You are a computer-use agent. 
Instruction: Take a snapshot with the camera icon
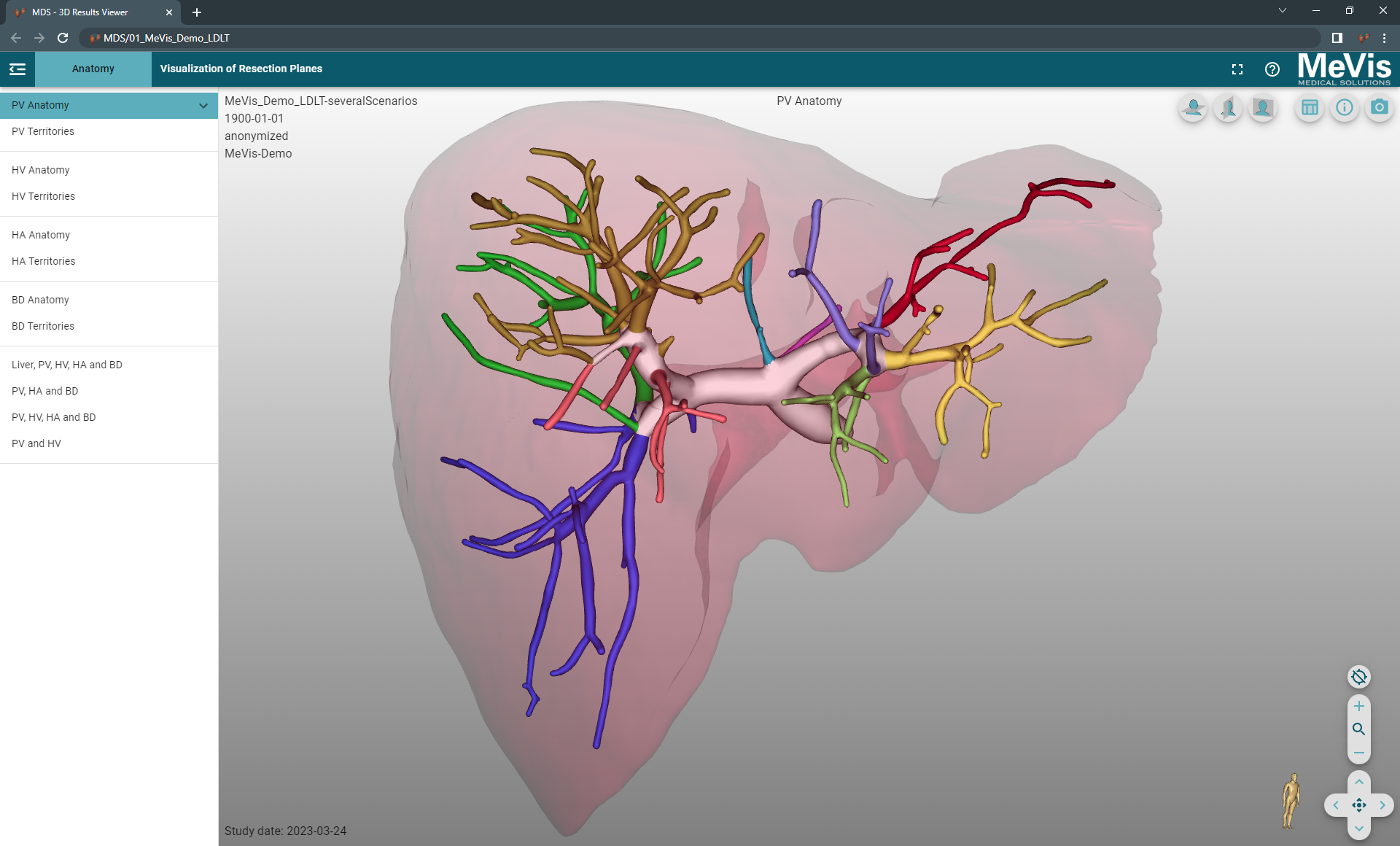click(1380, 108)
